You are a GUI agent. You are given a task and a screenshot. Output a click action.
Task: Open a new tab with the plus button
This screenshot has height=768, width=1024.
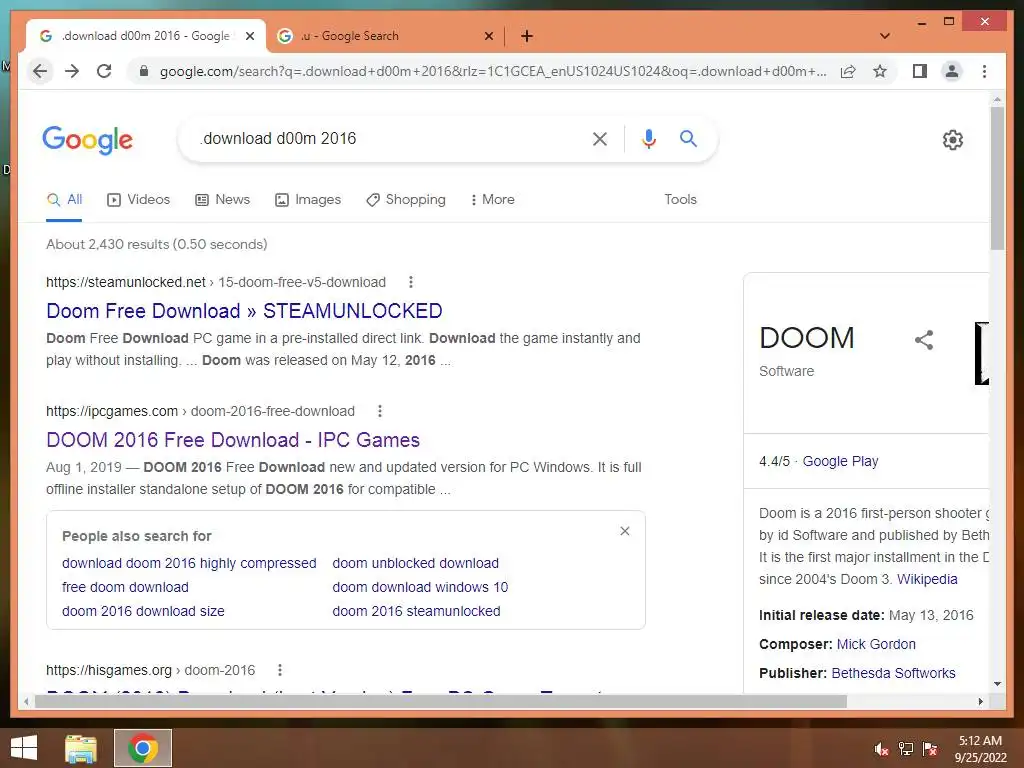click(527, 36)
